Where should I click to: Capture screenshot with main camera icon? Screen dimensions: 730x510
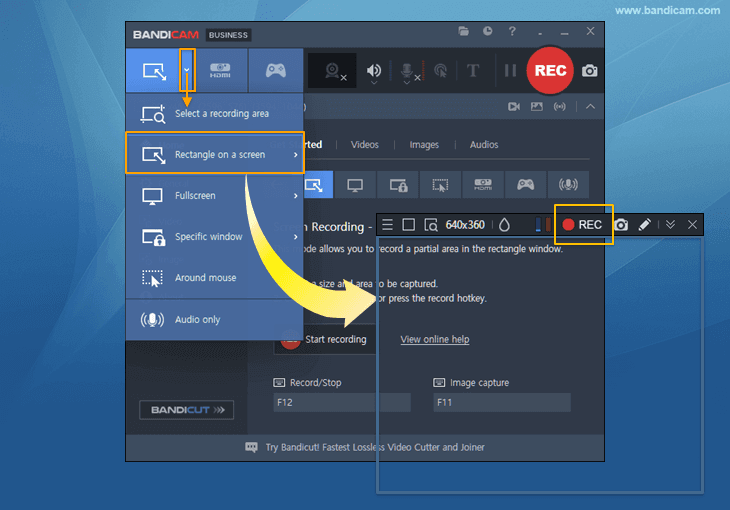click(x=589, y=71)
